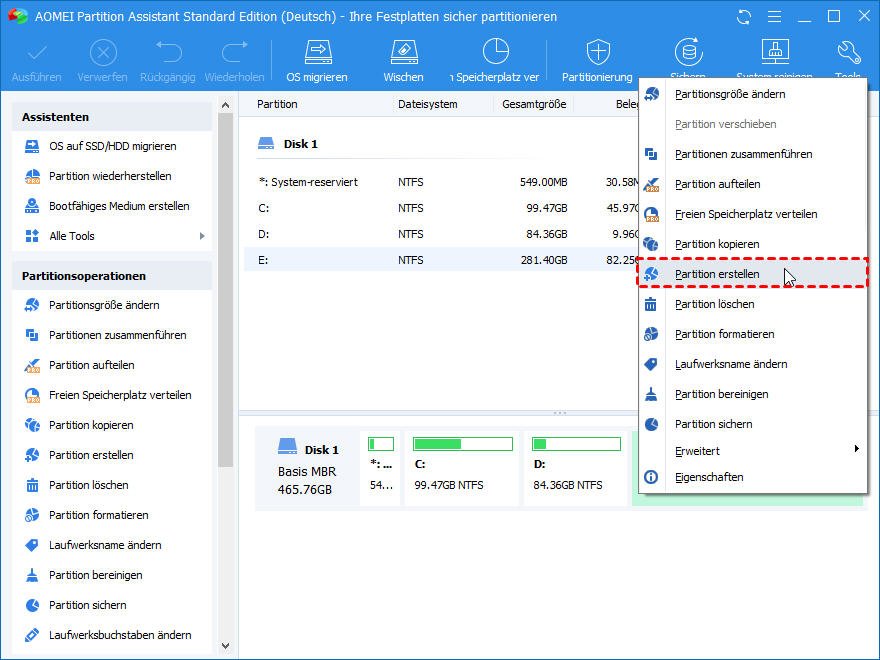Select the Wischen toolbar icon
The height and width of the screenshot is (660, 880).
[x=403, y=52]
